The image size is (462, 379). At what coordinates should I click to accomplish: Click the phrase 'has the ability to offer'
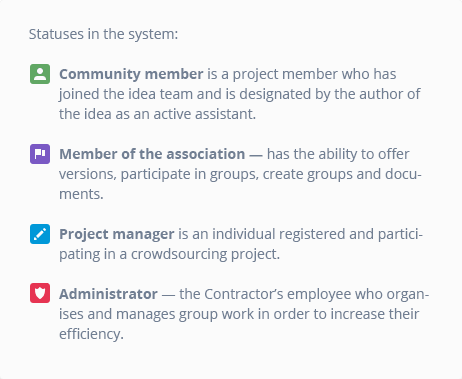point(338,154)
